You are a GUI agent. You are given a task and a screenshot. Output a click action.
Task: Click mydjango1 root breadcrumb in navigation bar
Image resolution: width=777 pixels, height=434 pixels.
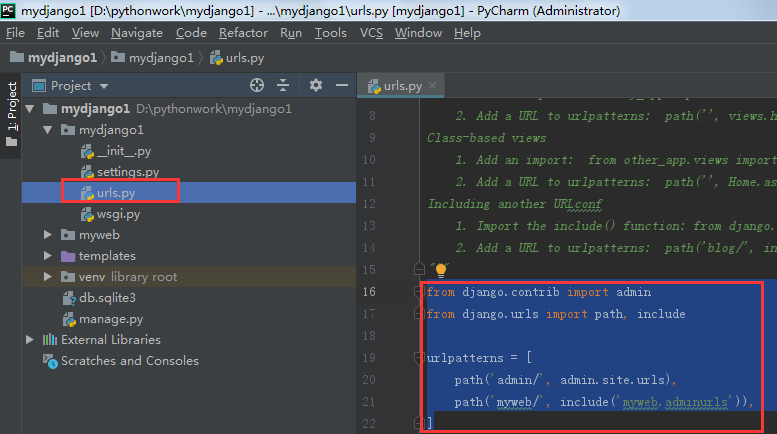click(54, 58)
